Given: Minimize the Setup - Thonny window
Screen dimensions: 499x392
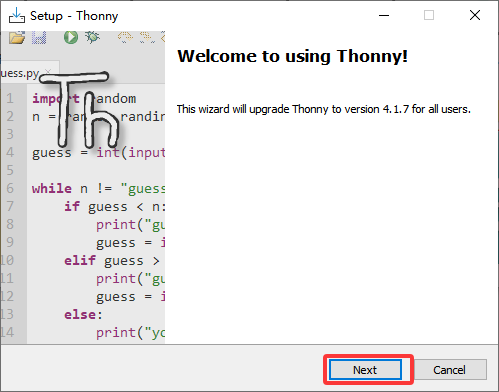Looking at the screenshot, I should point(384,15).
